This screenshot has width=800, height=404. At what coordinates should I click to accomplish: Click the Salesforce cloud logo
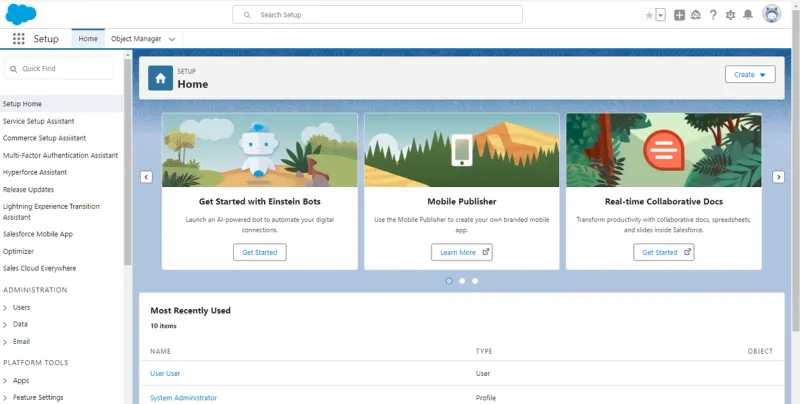click(x=21, y=14)
